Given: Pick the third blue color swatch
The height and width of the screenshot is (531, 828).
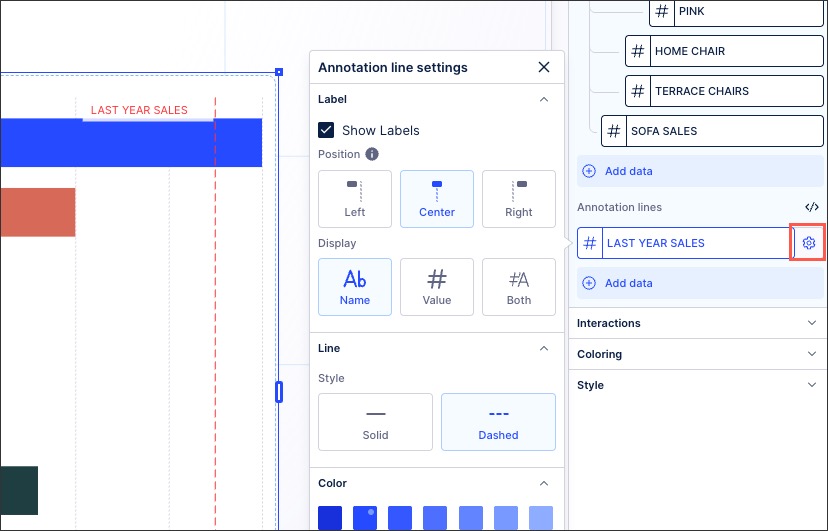Looking at the screenshot, I should coord(400,518).
